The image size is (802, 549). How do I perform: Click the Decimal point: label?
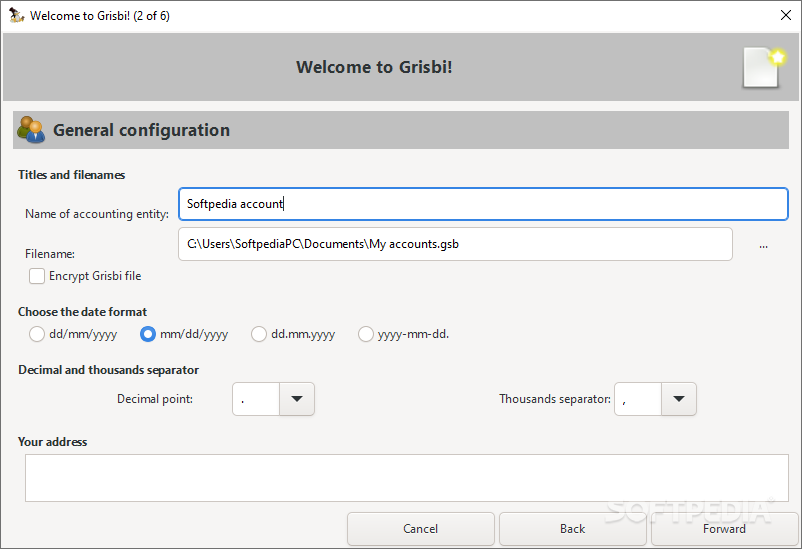(155, 399)
